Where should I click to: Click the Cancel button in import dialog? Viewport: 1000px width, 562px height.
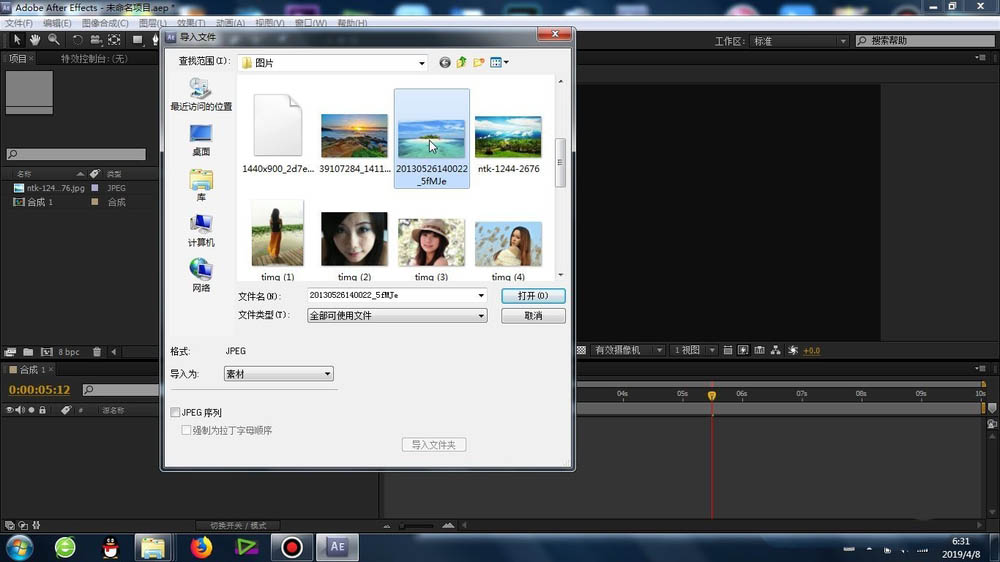533,316
